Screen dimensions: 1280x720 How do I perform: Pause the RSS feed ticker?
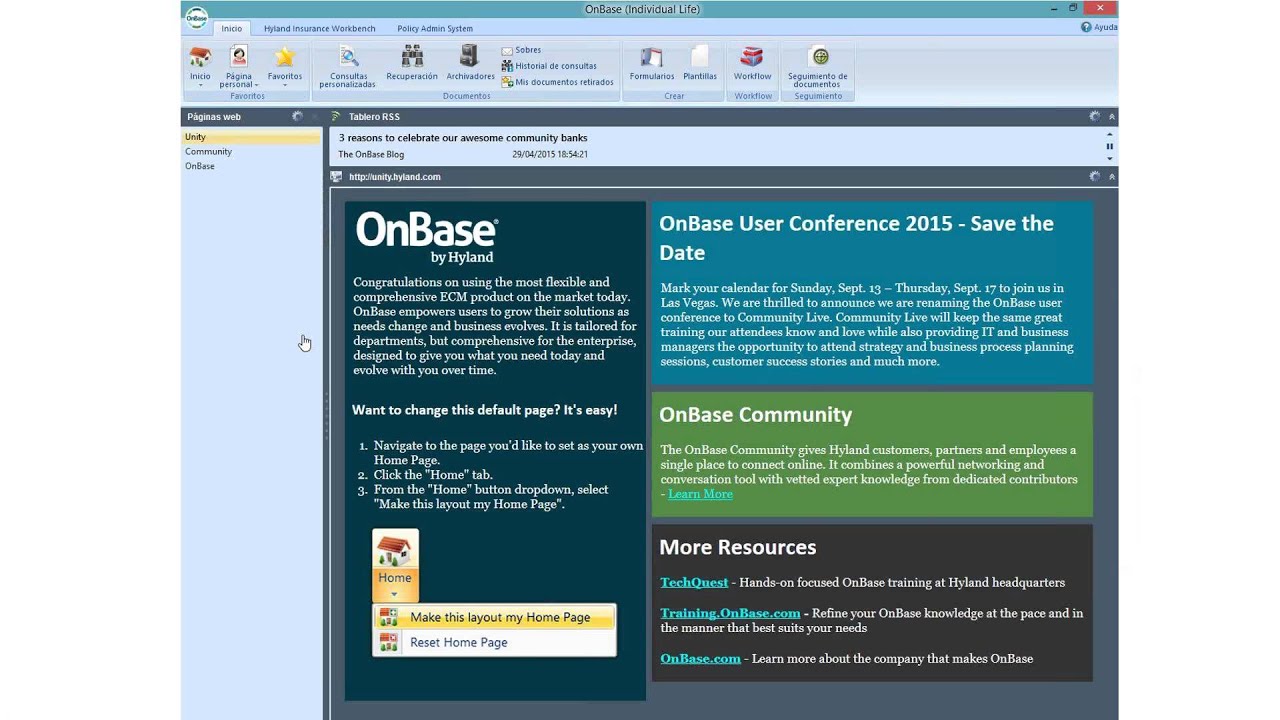coord(1109,146)
